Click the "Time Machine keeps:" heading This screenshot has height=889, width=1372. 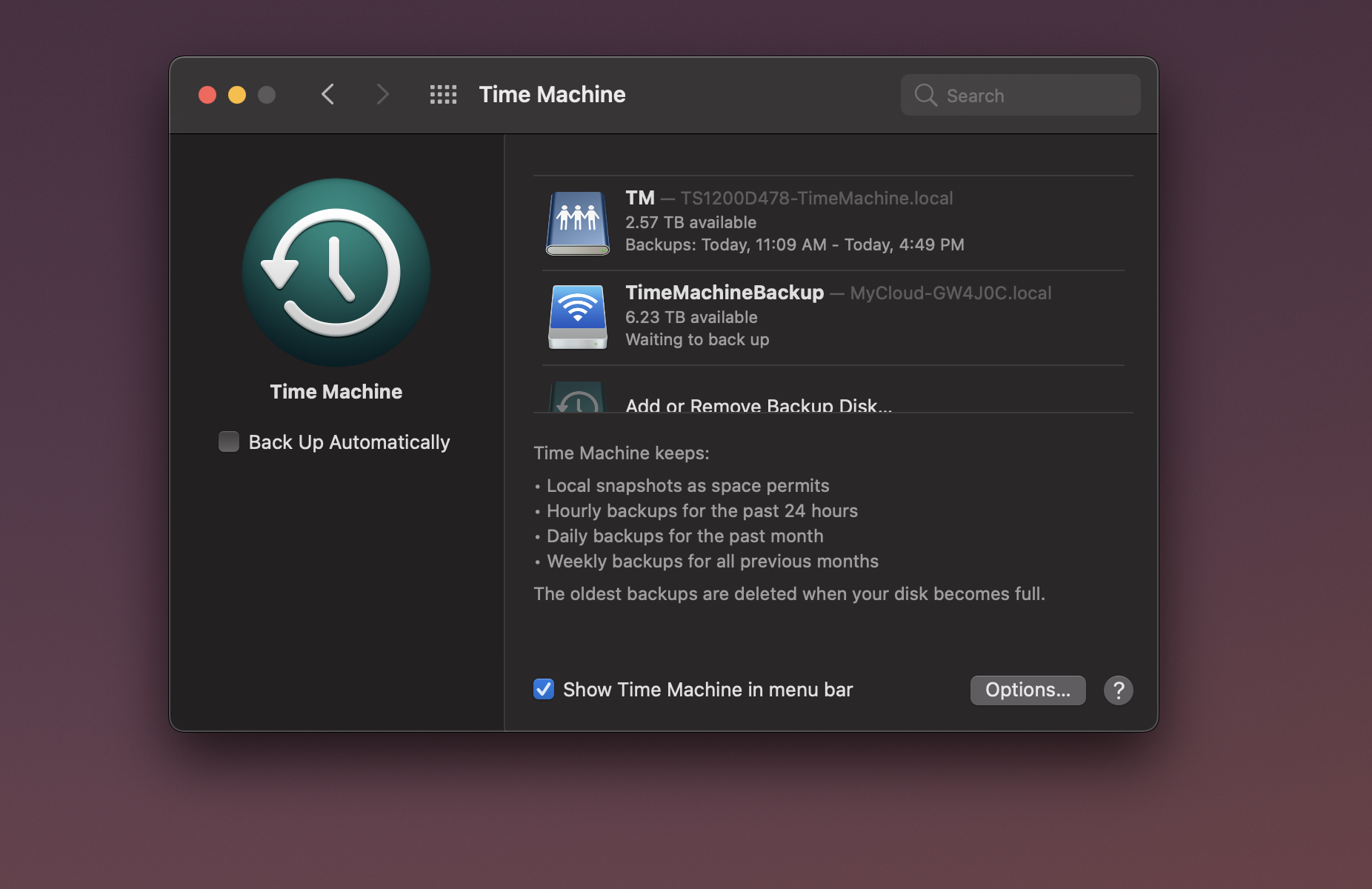(x=622, y=453)
